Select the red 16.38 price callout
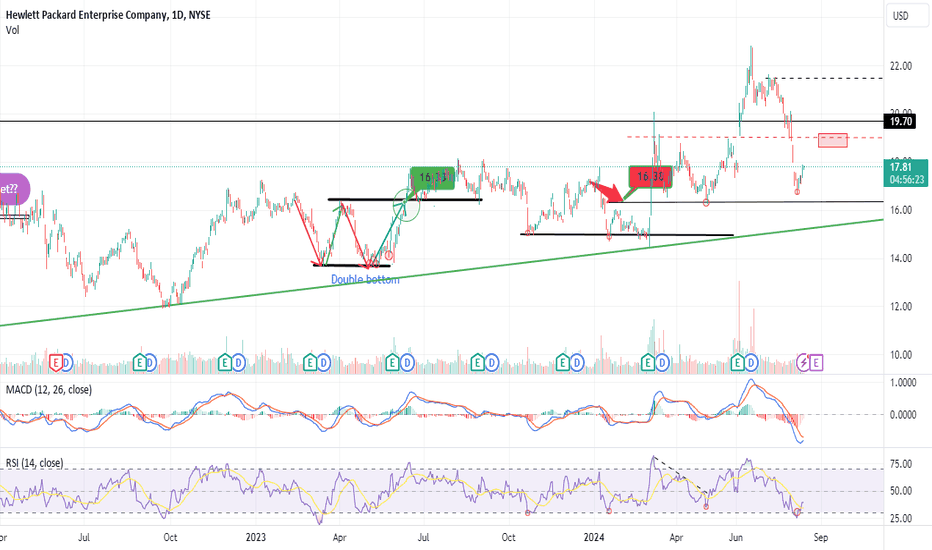The width and height of the screenshot is (932, 550). [x=650, y=177]
